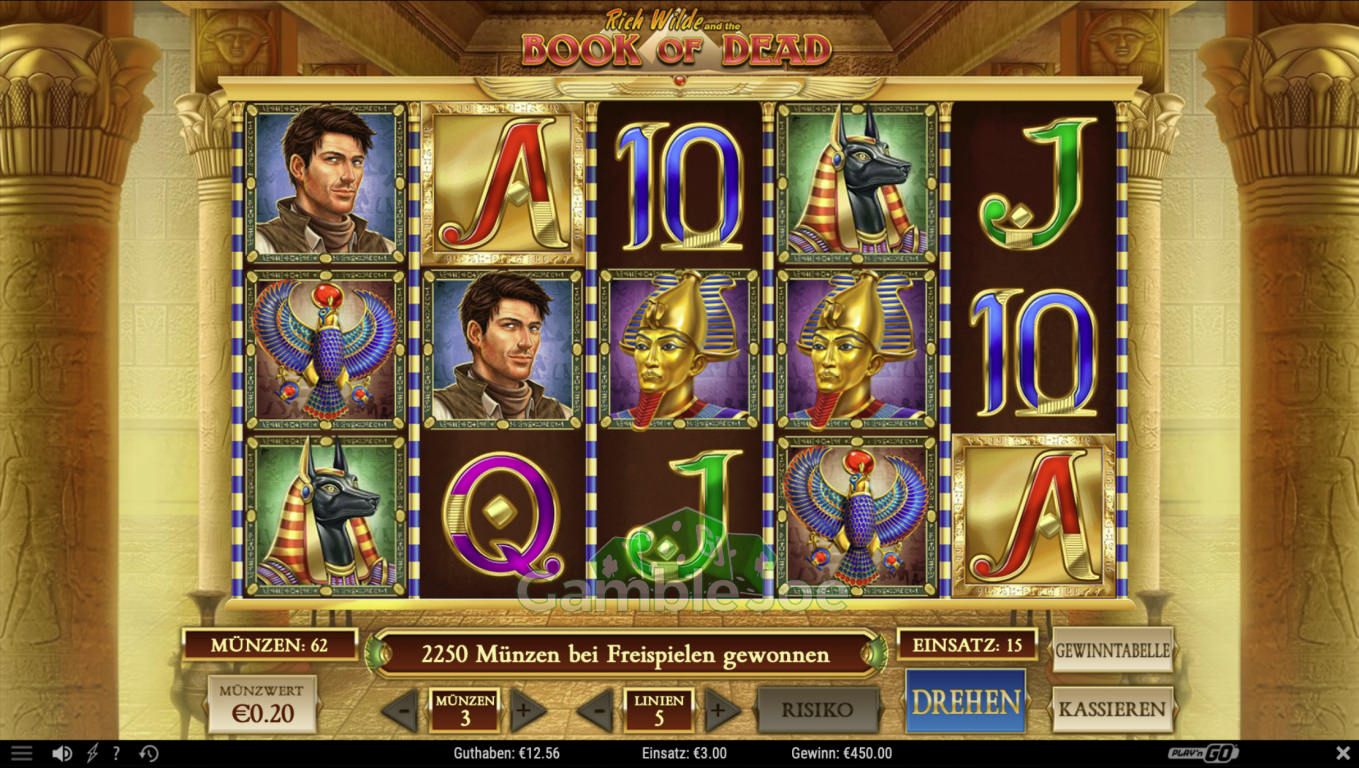Image resolution: width=1359 pixels, height=768 pixels.
Task: Open the Gewinntabelle paytable
Action: click(1113, 650)
